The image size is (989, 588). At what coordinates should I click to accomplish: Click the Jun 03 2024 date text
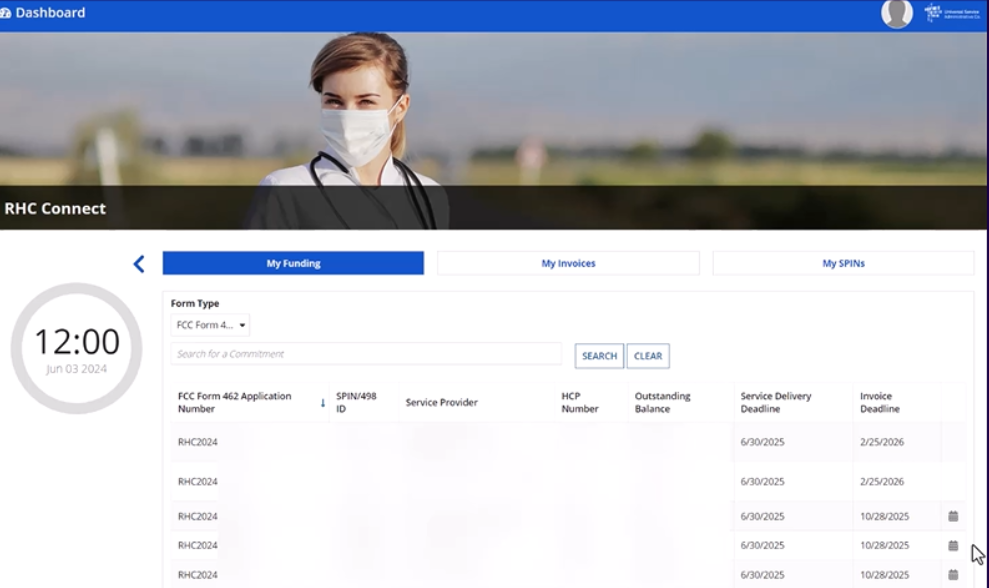click(x=76, y=369)
